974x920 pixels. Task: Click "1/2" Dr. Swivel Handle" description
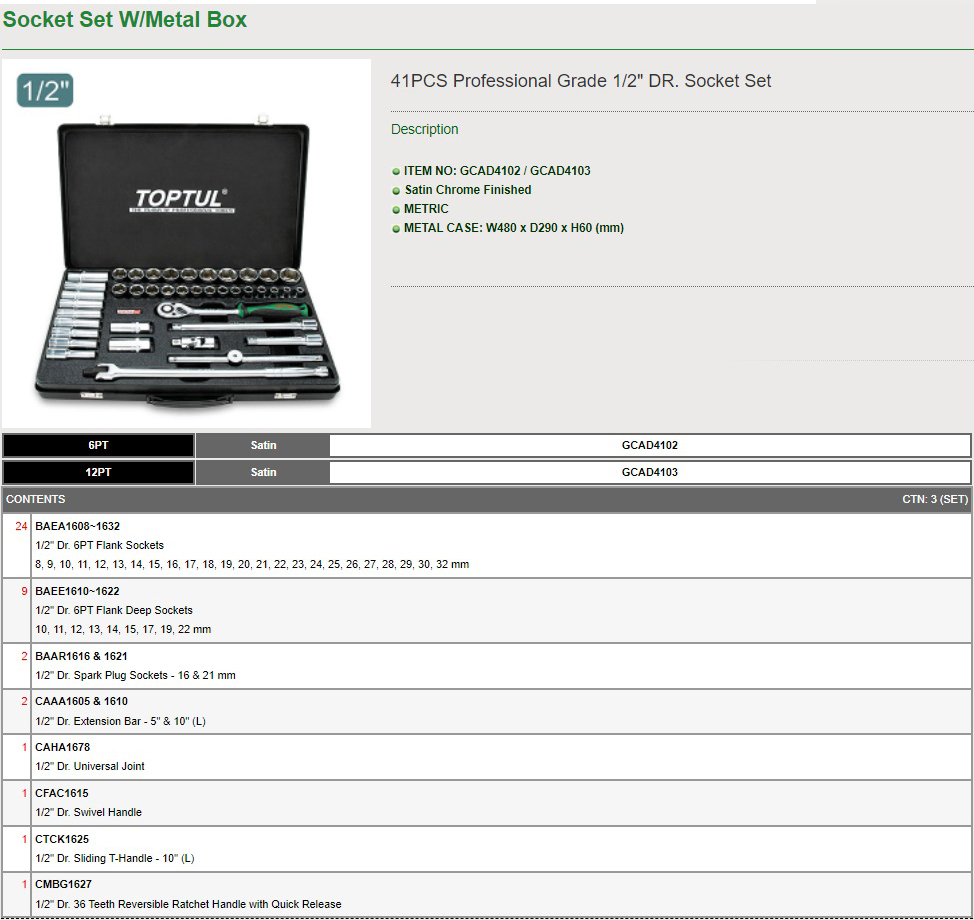pyautogui.click(x=89, y=813)
